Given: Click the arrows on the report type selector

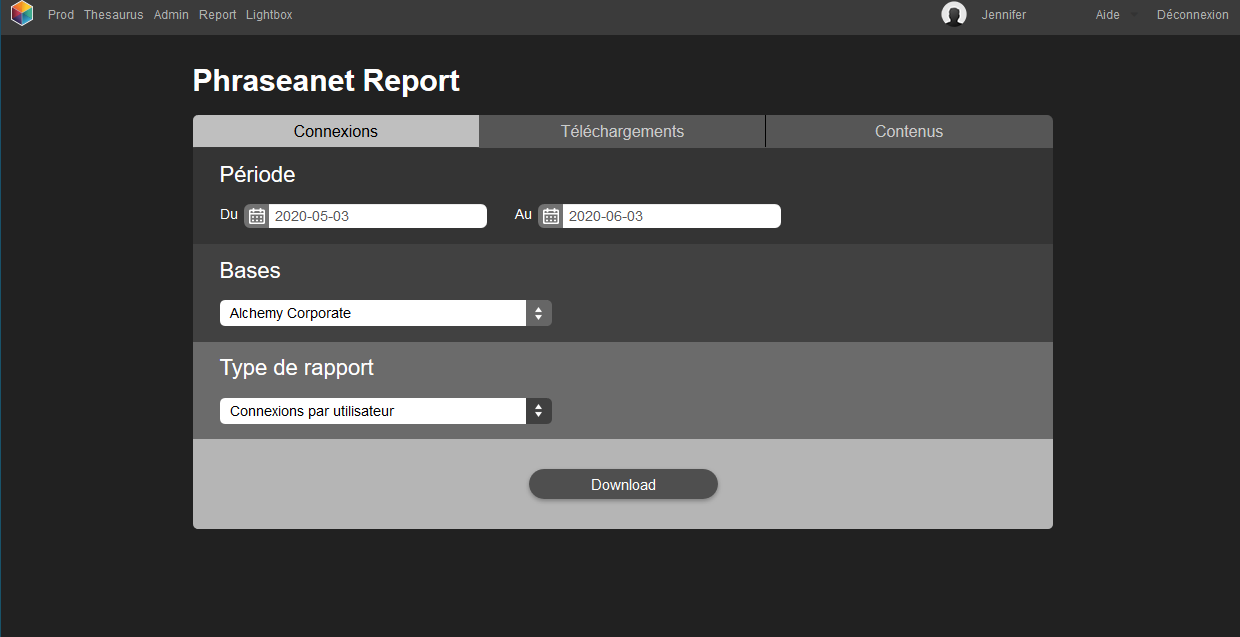Looking at the screenshot, I should coord(539,410).
